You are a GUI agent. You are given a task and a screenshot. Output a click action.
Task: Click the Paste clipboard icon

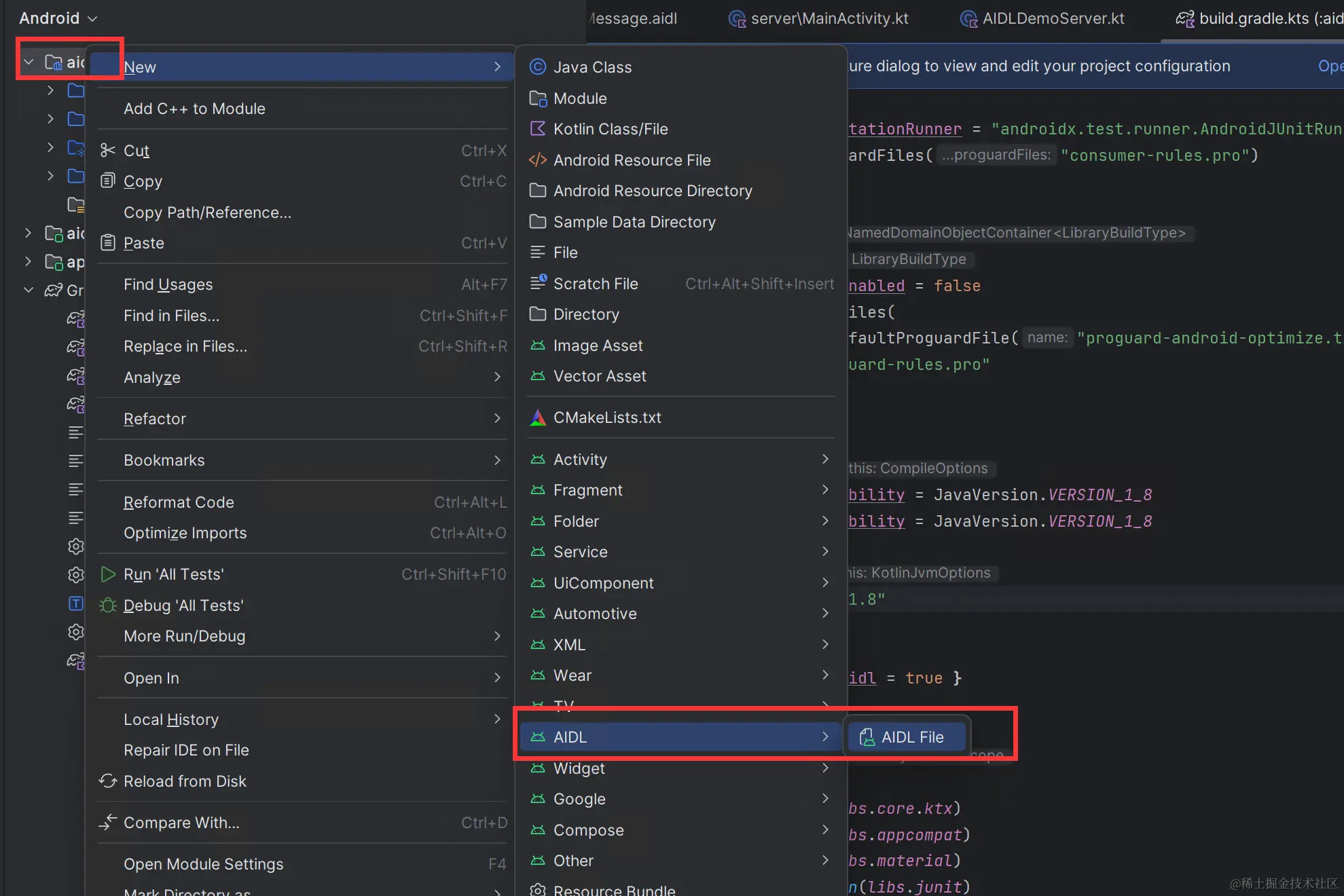tap(107, 242)
